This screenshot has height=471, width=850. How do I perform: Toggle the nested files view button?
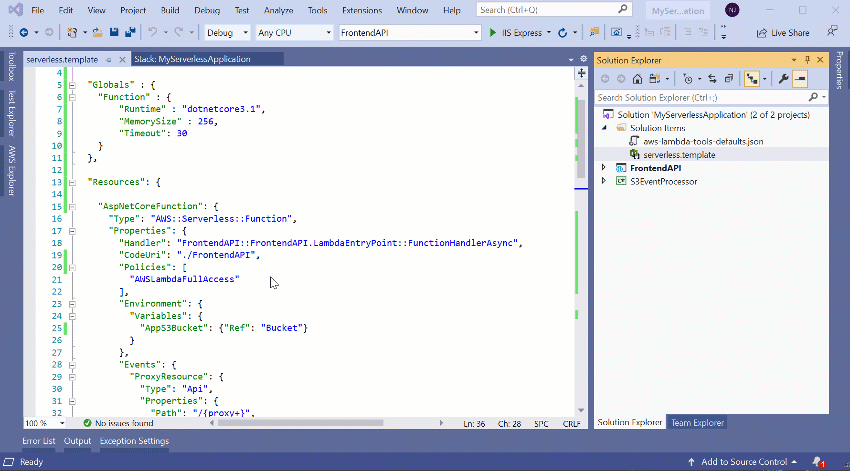(752, 78)
